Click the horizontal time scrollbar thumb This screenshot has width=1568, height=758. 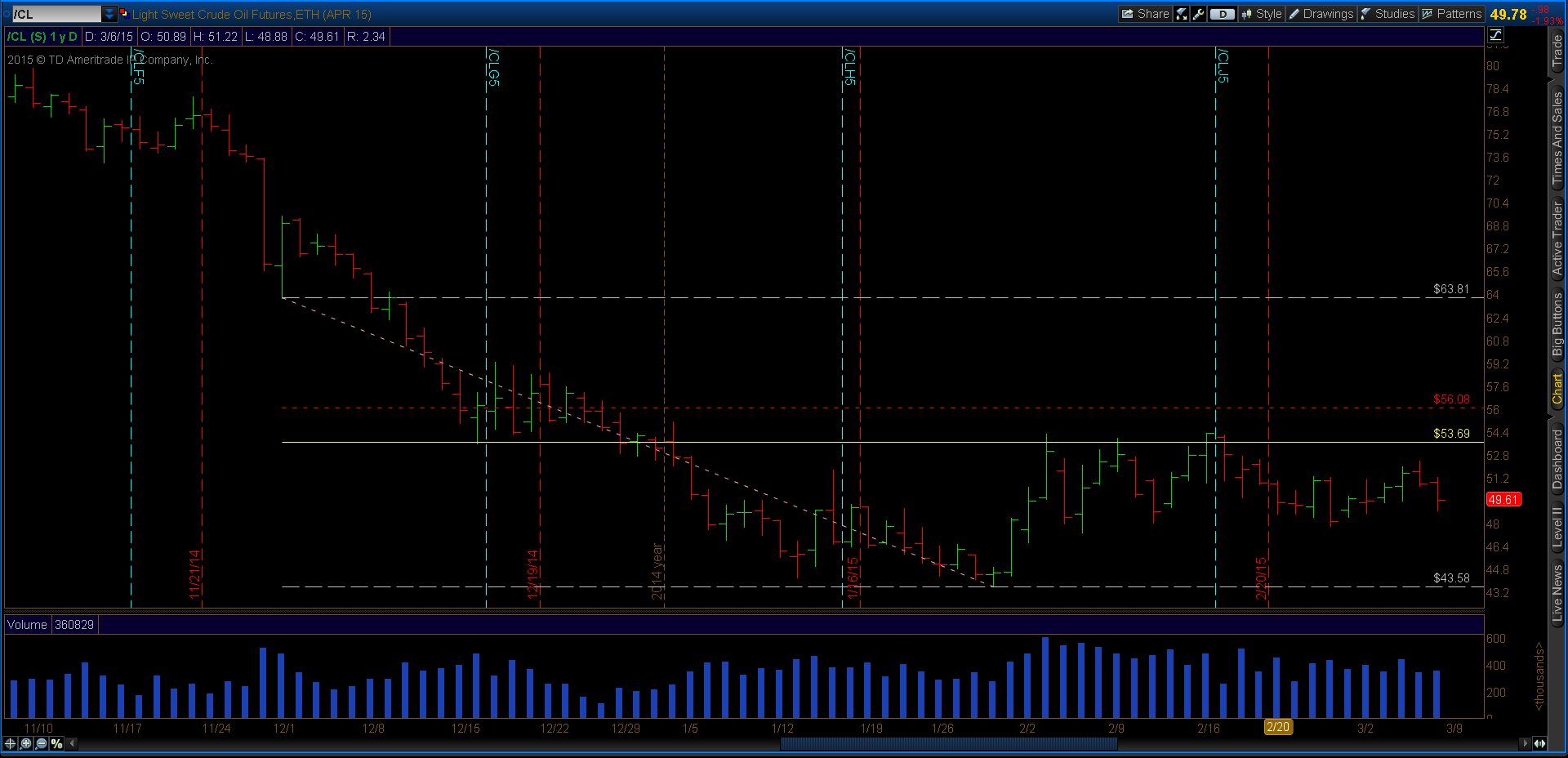click(948, 743)
